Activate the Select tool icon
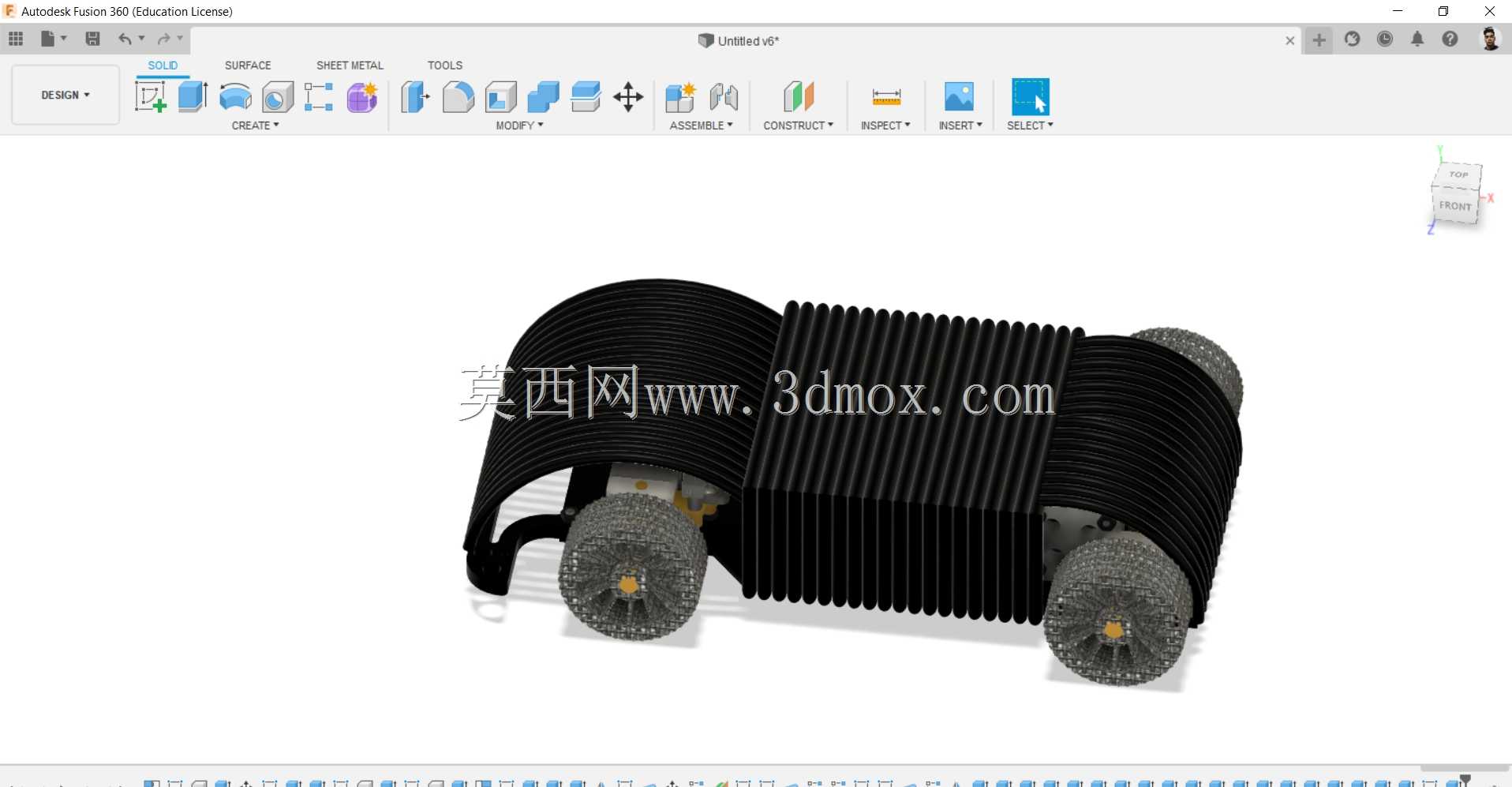 coord(1031,97)
